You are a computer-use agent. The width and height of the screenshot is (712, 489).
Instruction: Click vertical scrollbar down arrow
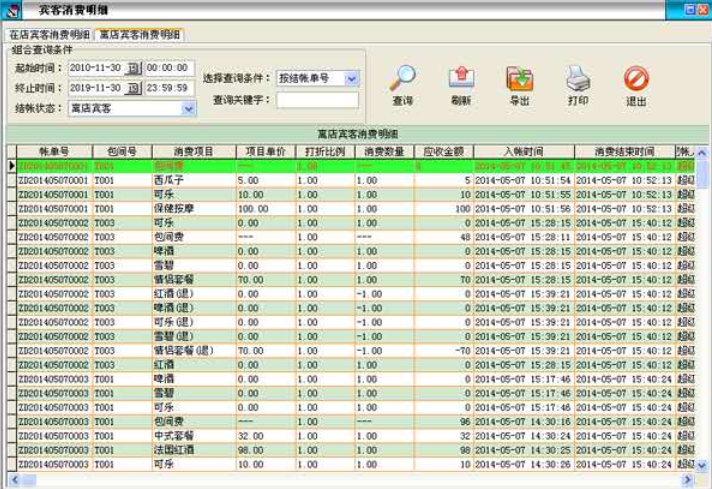coord(702,465)
